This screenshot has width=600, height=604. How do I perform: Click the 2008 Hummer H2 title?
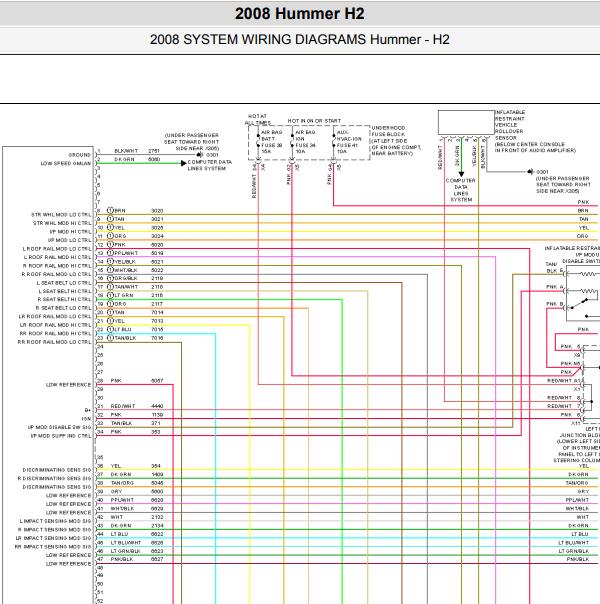point(300,13)
